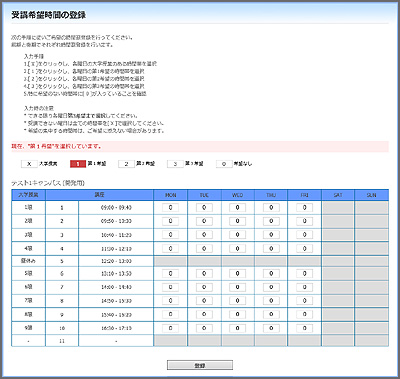Set the WED cell of the 2限 row
The image size is (400, 379).
coord(237,221)
